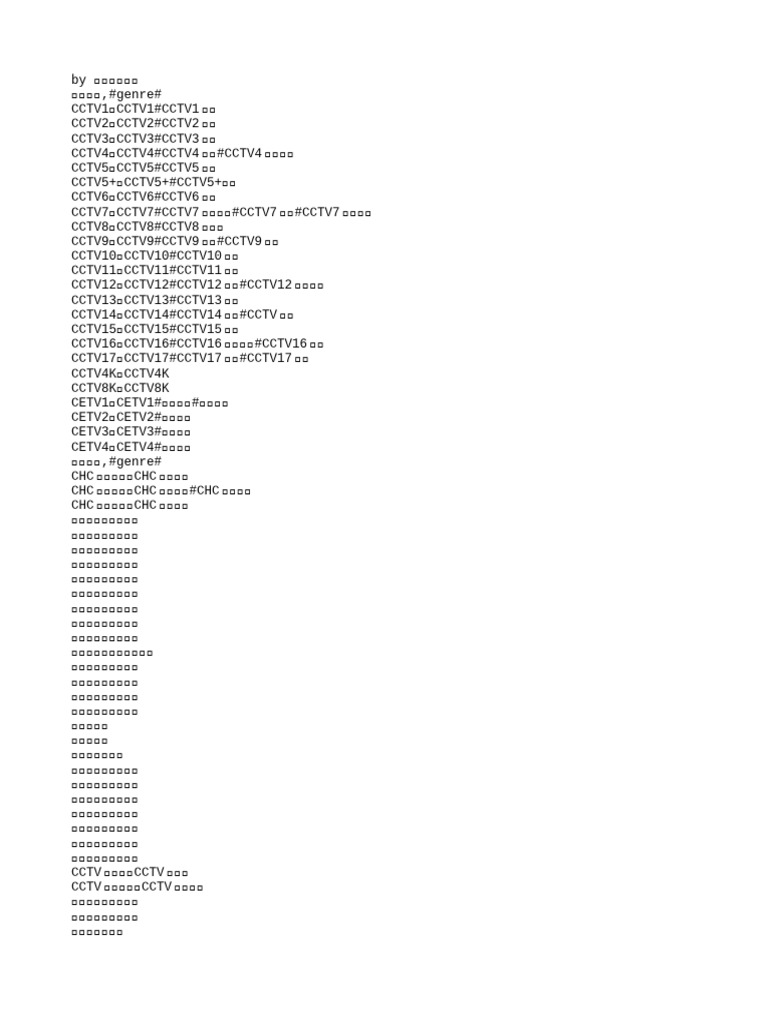Select the CCTV1 channel line
768x1024 pixels.
(x=143, y=108)
